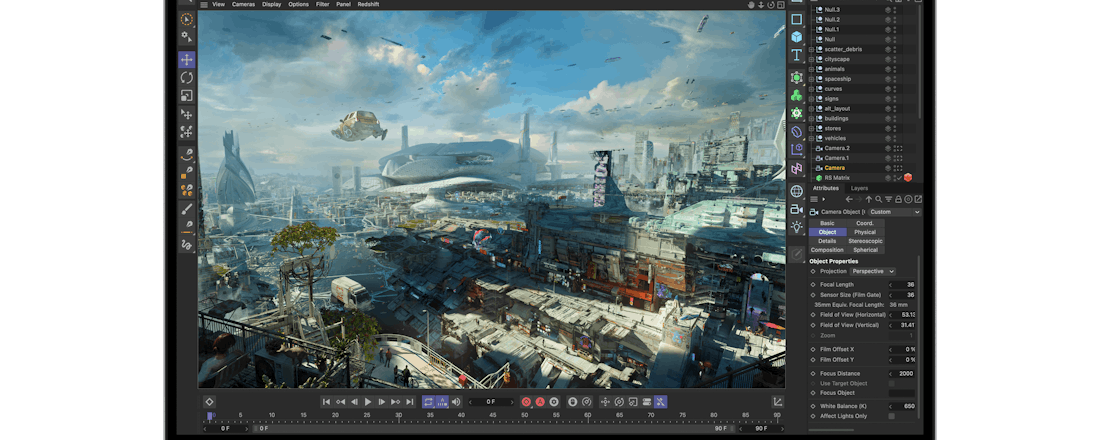
Task: Open the light object icon
Action: coord(796,227)
